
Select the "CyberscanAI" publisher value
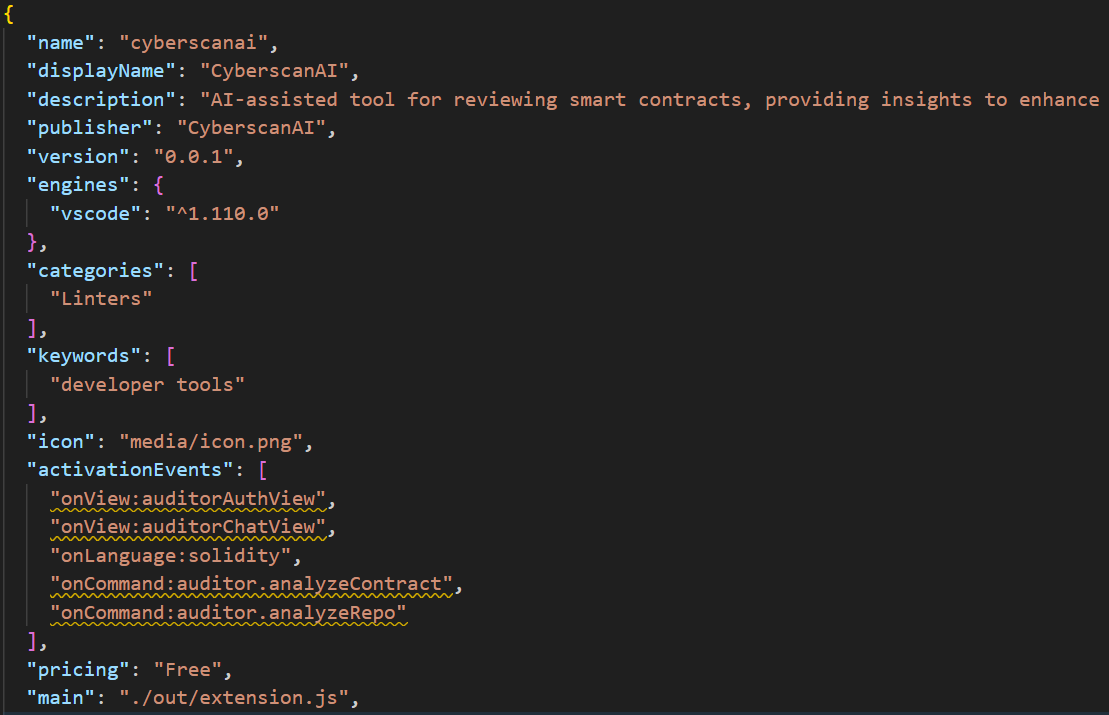click(x=251, y=128)
